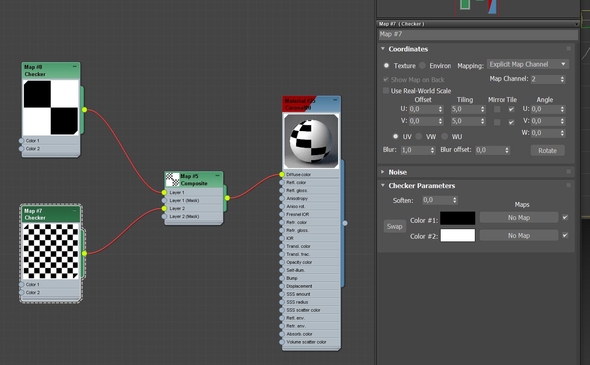Collapse the Checker Parameters rollout

click(x=421, y=186)
